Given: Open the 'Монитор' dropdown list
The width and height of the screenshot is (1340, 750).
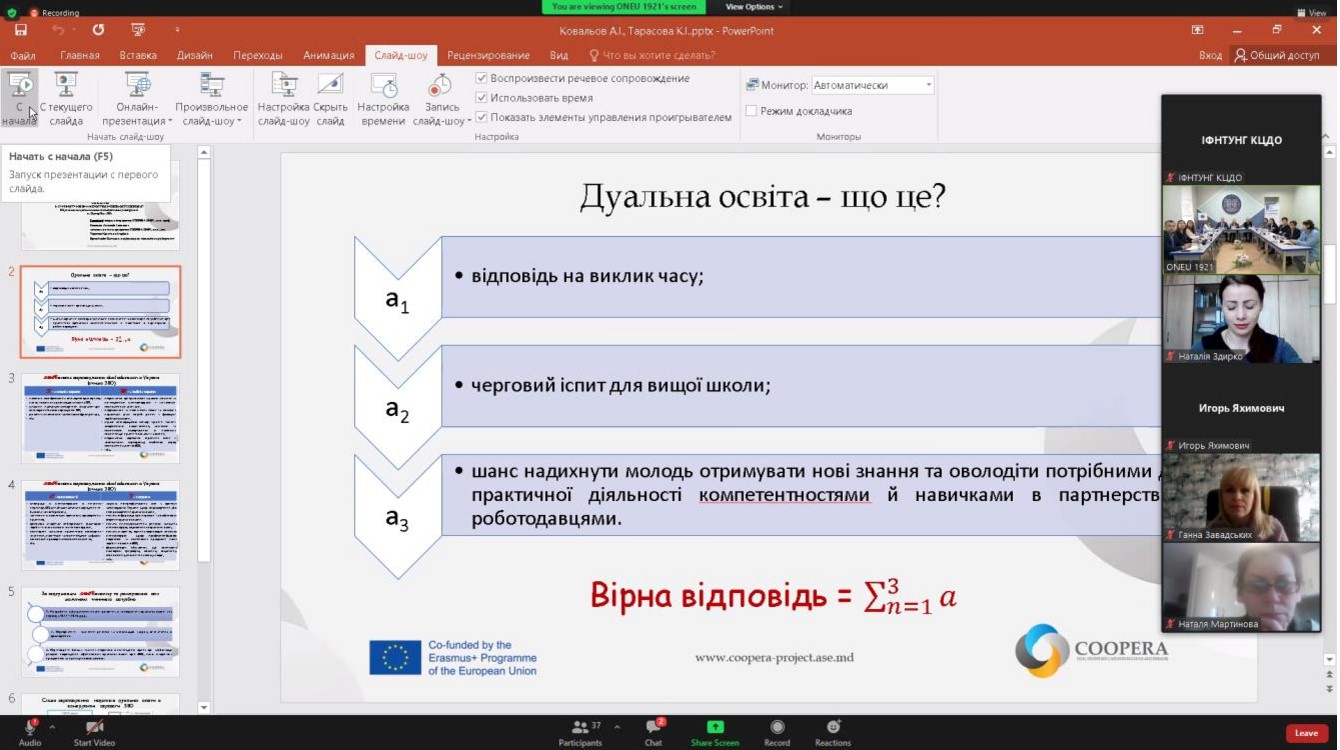Looking at the screenshot, I should click(x=926, y=85).
